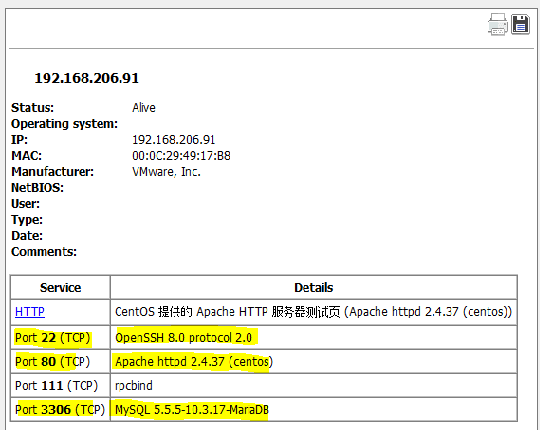Image resolution: width=540 pixels, height=430 pixels.
Task: Click the Service column header
Action: click(x=60, y=287)
